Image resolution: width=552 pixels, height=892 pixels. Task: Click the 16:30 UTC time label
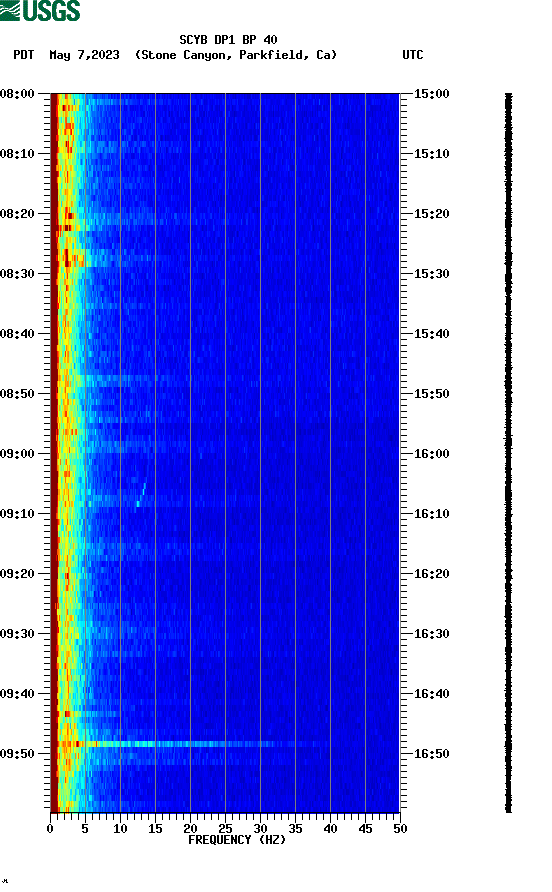(x=431, y=634)
